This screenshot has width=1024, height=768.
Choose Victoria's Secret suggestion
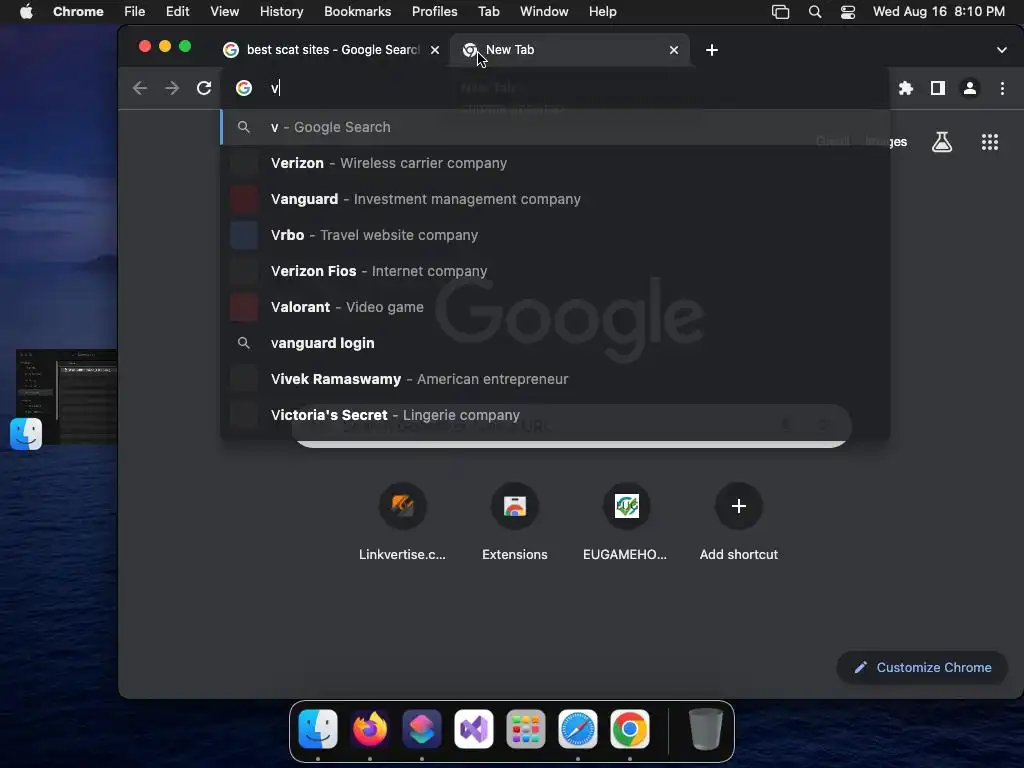(555, 415)
